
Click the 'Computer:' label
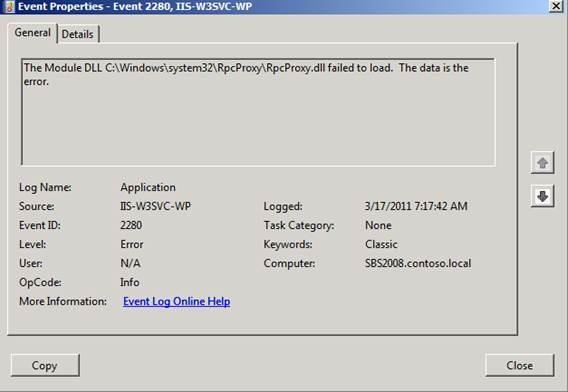click(289, 263)
